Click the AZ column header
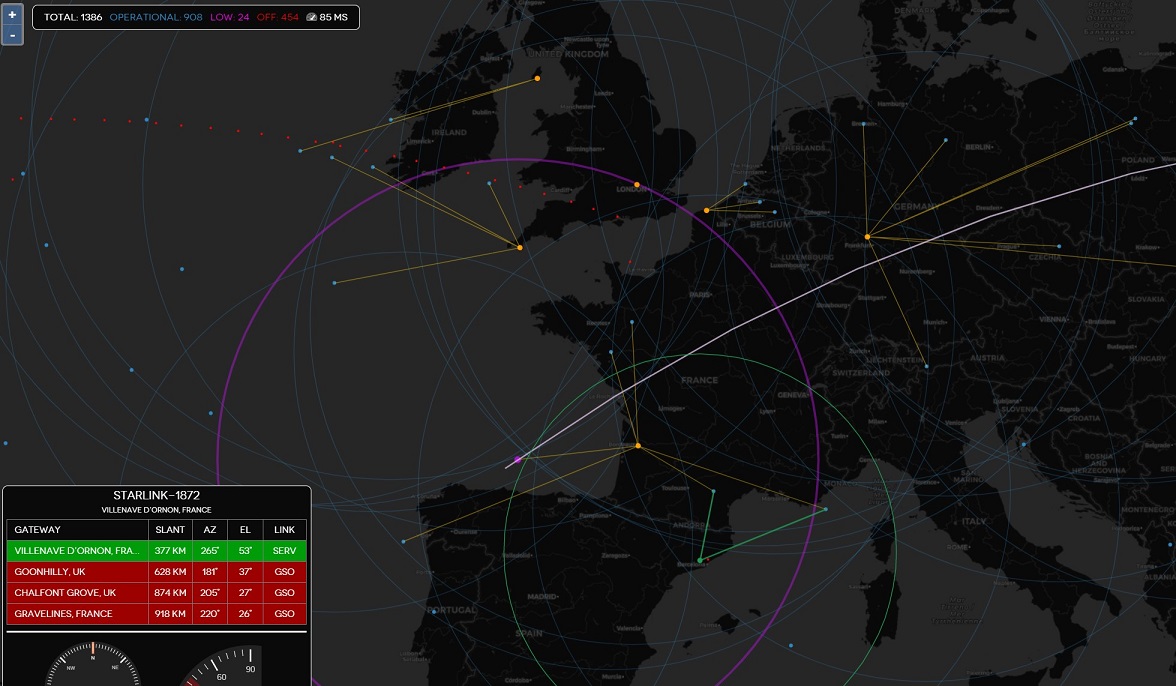Image resolution: width=1176 pixels, height=686 pixels. pos(210,529)
